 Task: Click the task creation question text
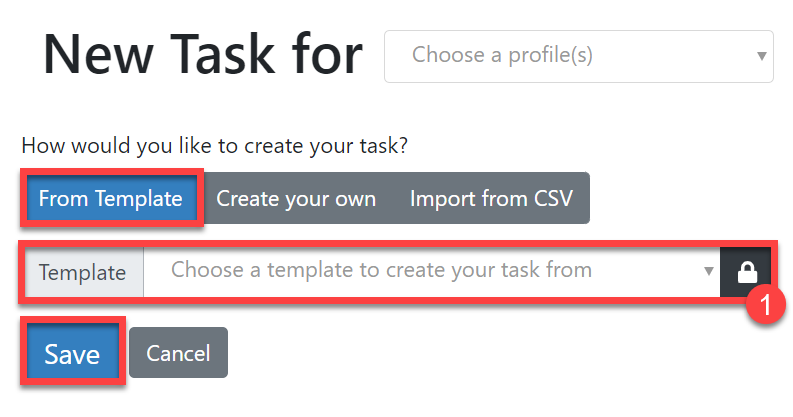pos(214,145)
